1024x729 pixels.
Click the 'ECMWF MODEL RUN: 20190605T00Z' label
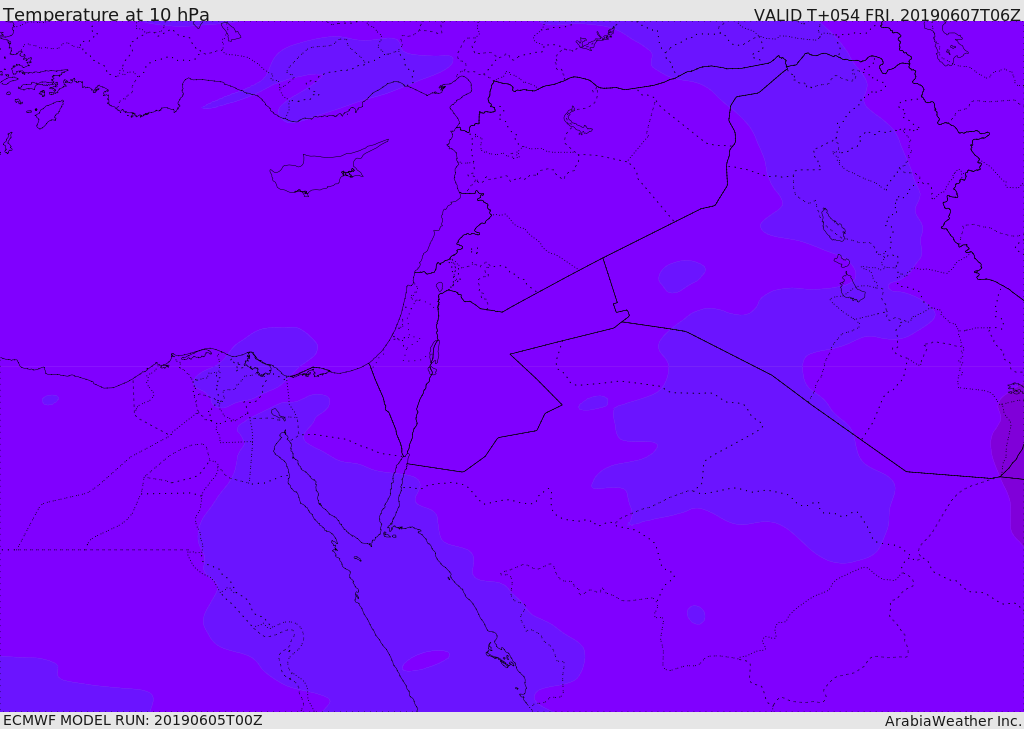pos(133,720)
